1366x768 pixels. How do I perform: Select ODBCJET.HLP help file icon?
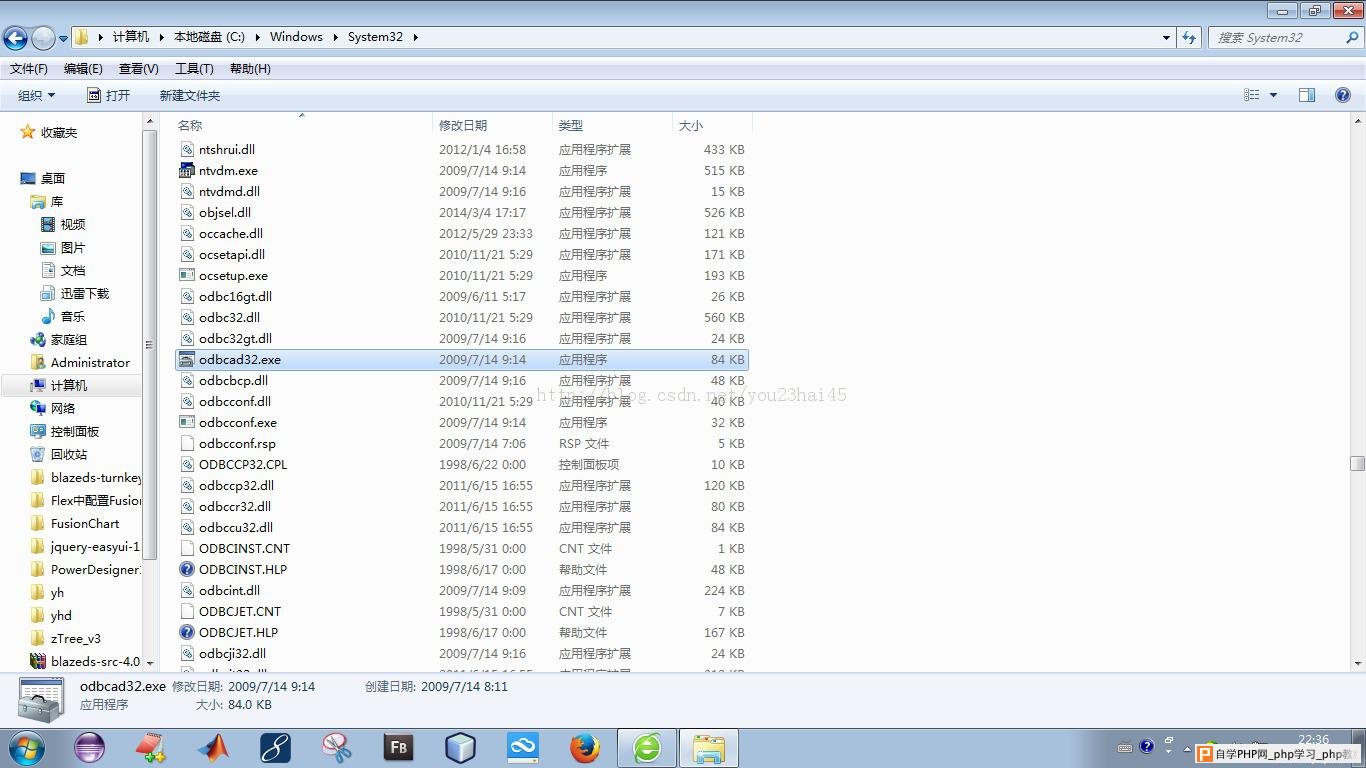[x=186, y=632]
